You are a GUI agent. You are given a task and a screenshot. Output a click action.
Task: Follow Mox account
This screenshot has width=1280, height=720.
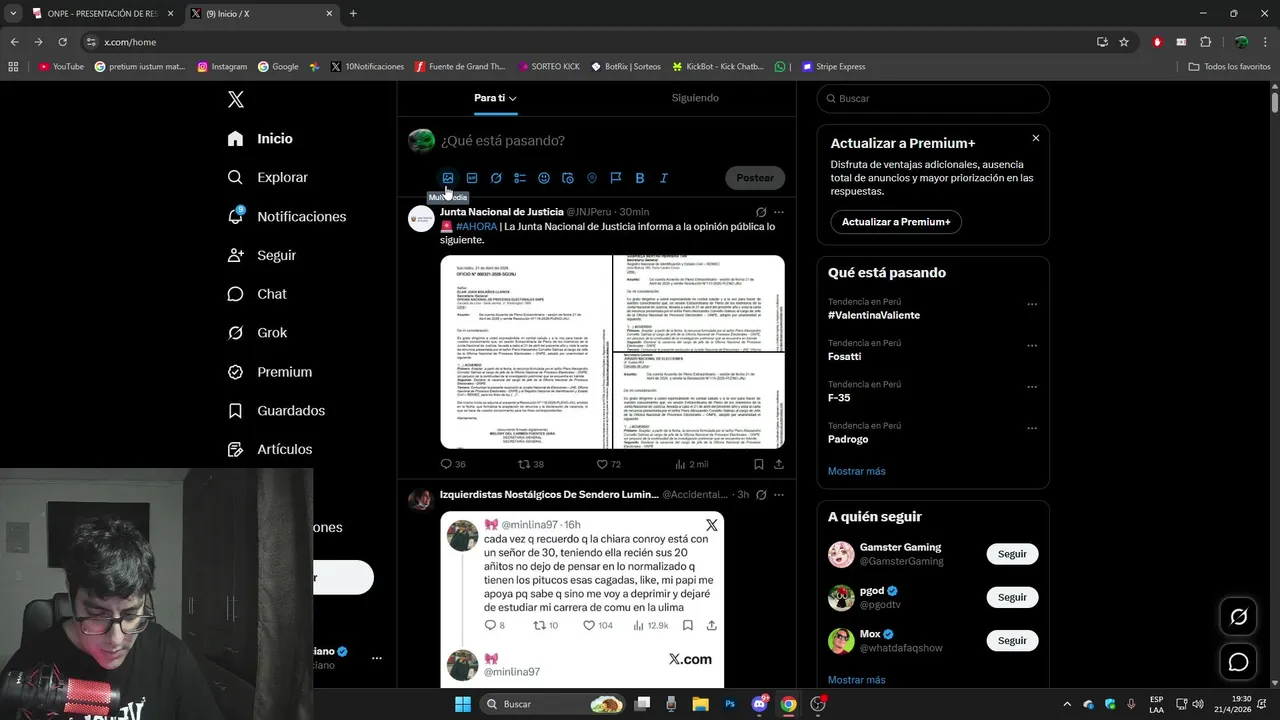tap(1012, 640)
